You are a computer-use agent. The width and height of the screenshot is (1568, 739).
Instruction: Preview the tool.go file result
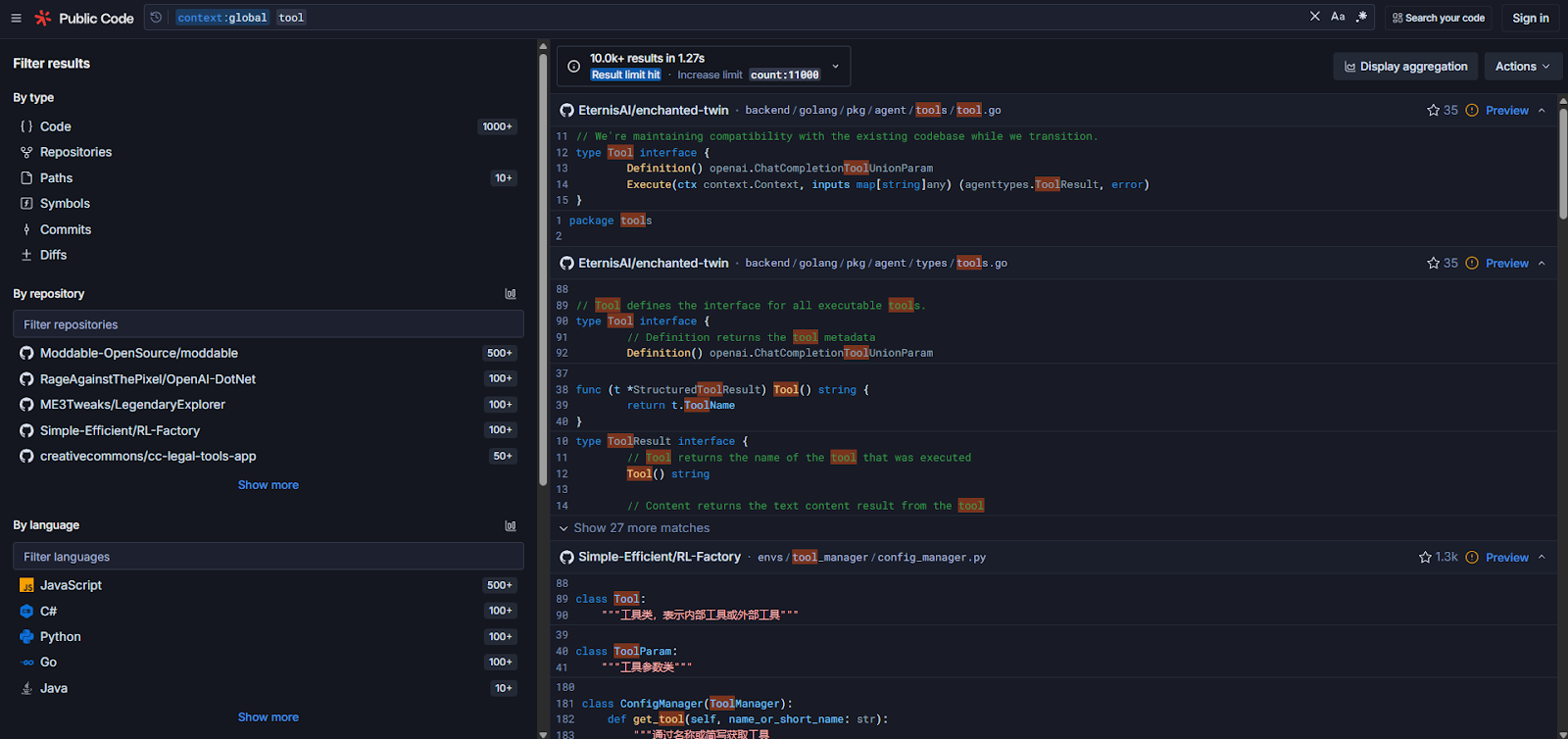coord(1506,110)
